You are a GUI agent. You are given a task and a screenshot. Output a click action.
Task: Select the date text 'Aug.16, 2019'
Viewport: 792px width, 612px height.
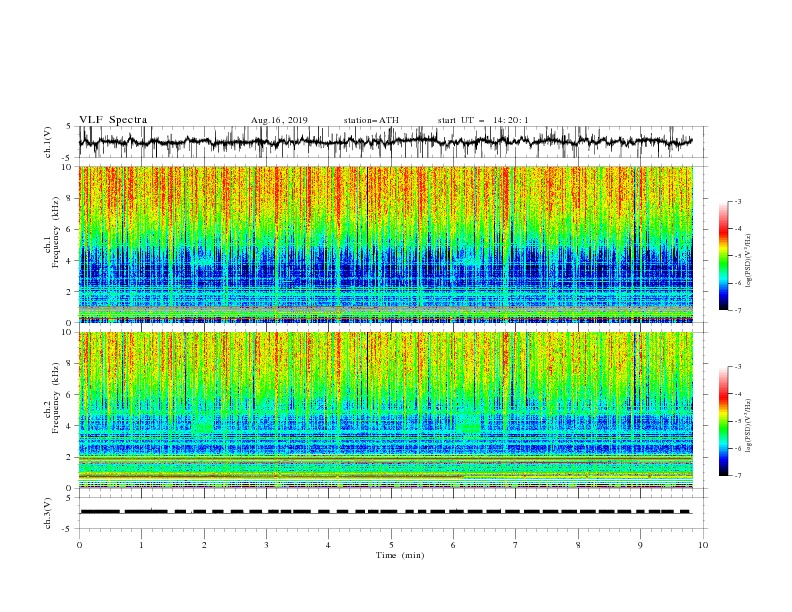pyautogui.click(x=279, y=120)
